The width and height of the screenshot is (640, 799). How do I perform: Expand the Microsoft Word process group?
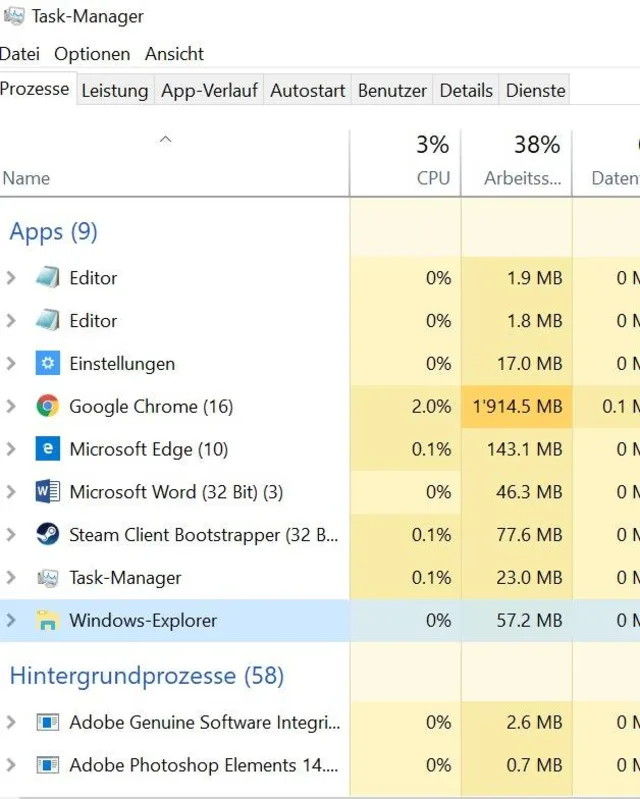(x=11, y=492)
